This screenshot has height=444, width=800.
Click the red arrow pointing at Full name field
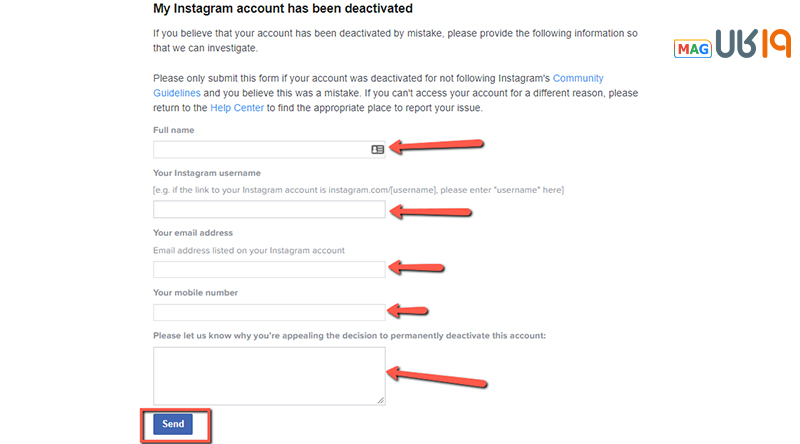coord(436,145)
